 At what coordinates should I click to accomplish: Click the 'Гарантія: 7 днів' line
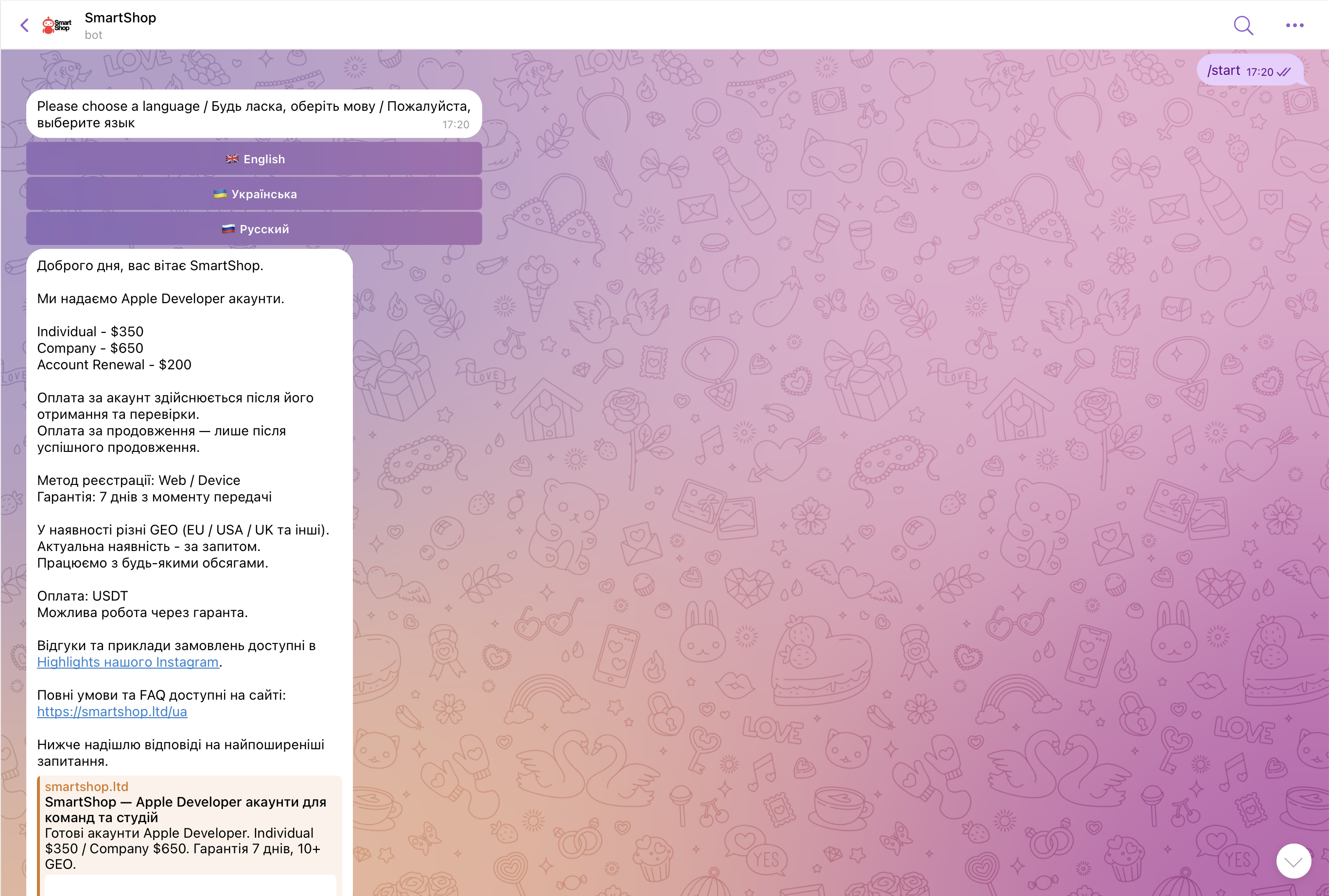tap(154, 497)
